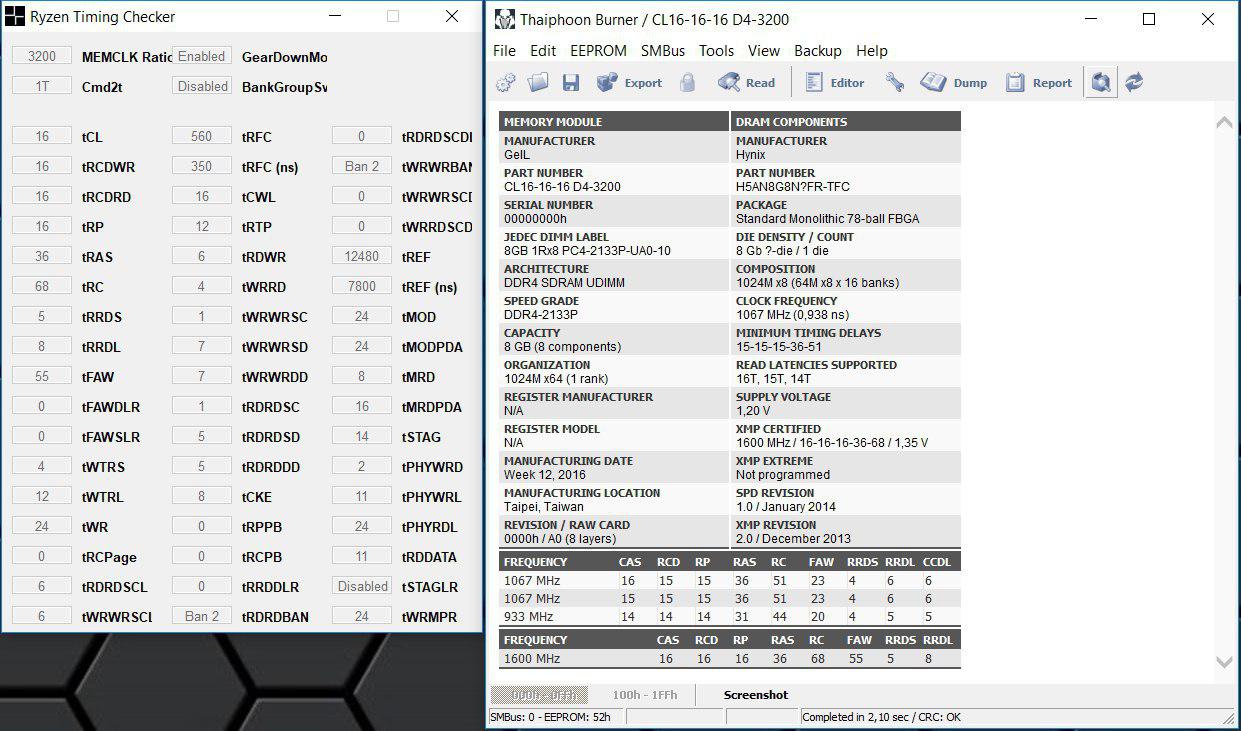Click the padlock write-protection icon
Image resolution: width=1241 pixels, height=731 pixels.
[687, 83]
